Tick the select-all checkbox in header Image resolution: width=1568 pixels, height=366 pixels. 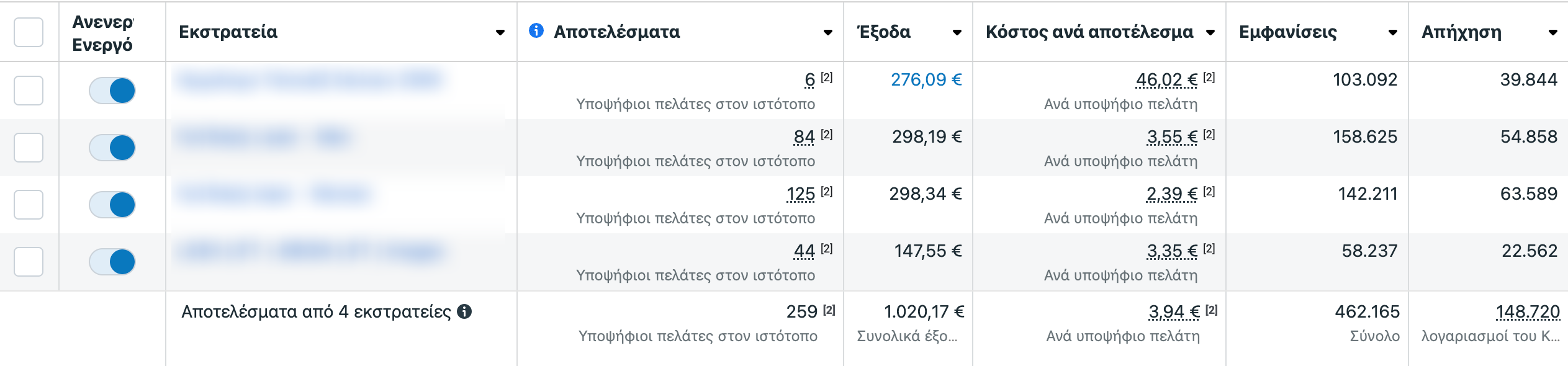29,32
